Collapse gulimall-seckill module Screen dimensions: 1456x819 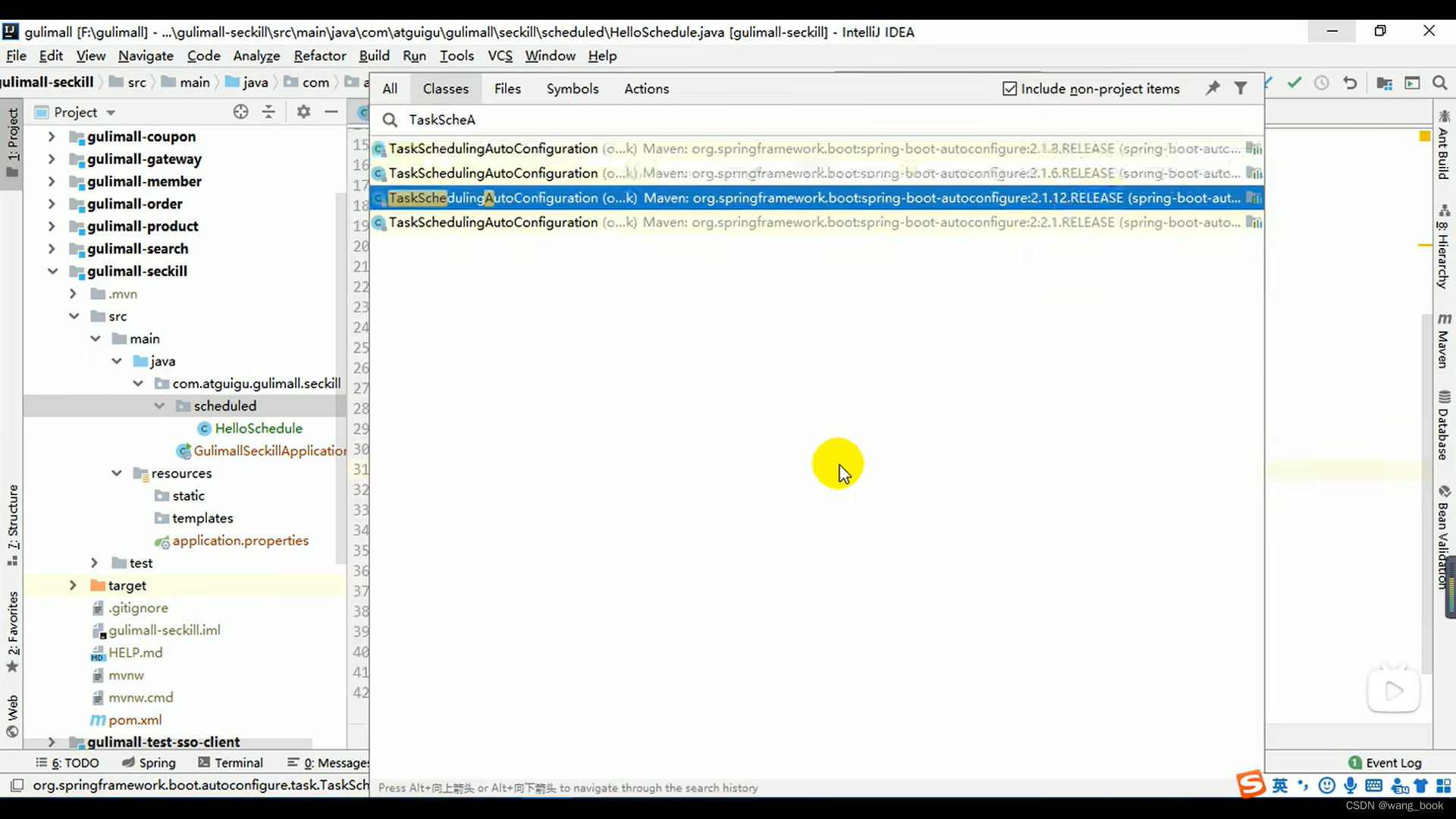(52, 271)
